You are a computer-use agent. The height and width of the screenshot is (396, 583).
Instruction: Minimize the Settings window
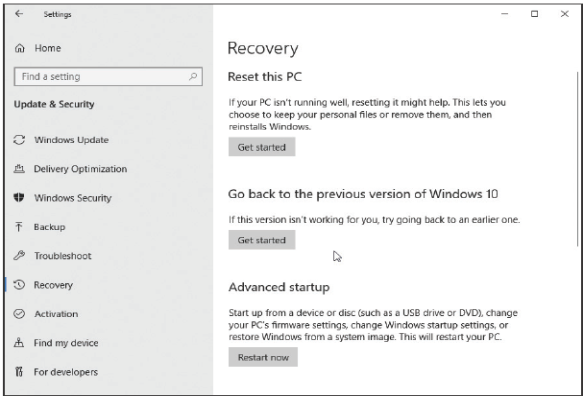coord(505,14)
